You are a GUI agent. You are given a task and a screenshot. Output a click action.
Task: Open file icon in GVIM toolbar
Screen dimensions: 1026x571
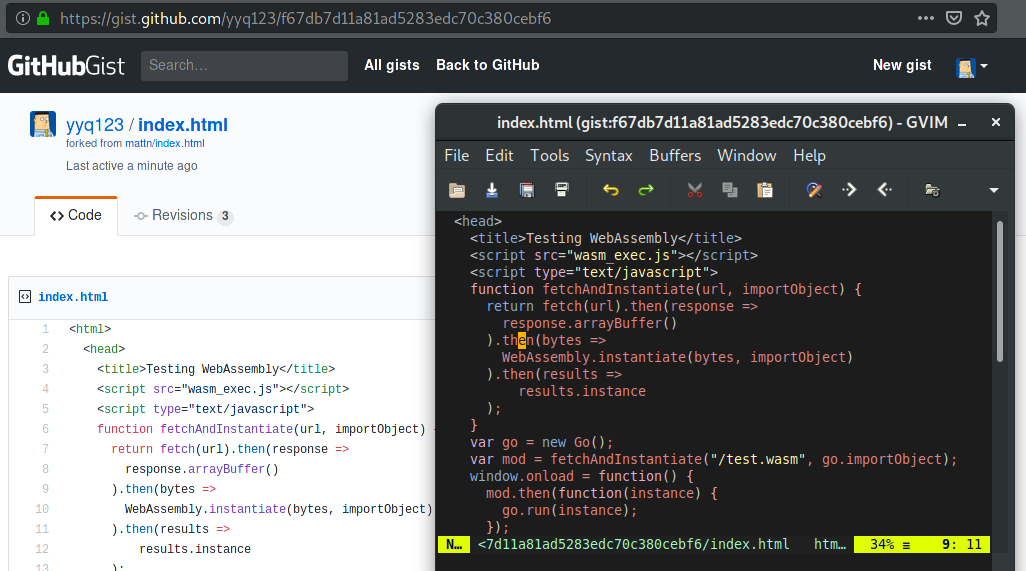(x=457, y=190)
